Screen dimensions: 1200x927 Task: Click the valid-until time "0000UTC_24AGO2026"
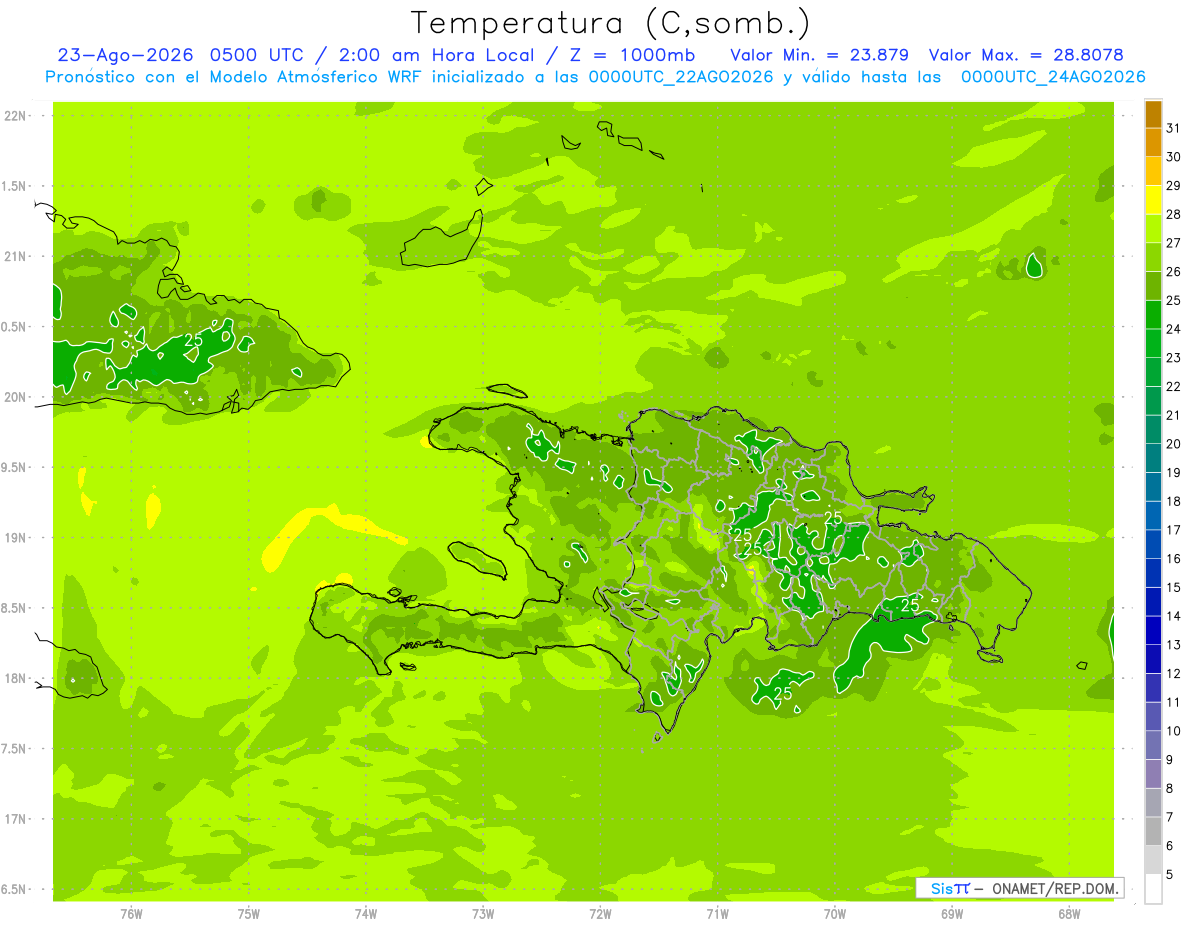pyautogui.click(x=1053, y=77)
